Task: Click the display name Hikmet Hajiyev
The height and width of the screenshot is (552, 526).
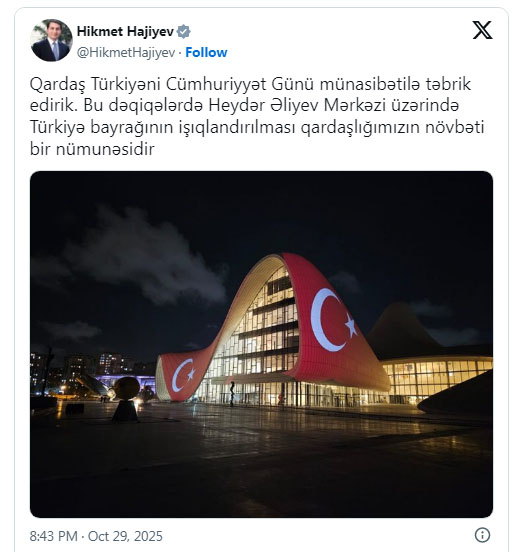Action: [125, 31]
